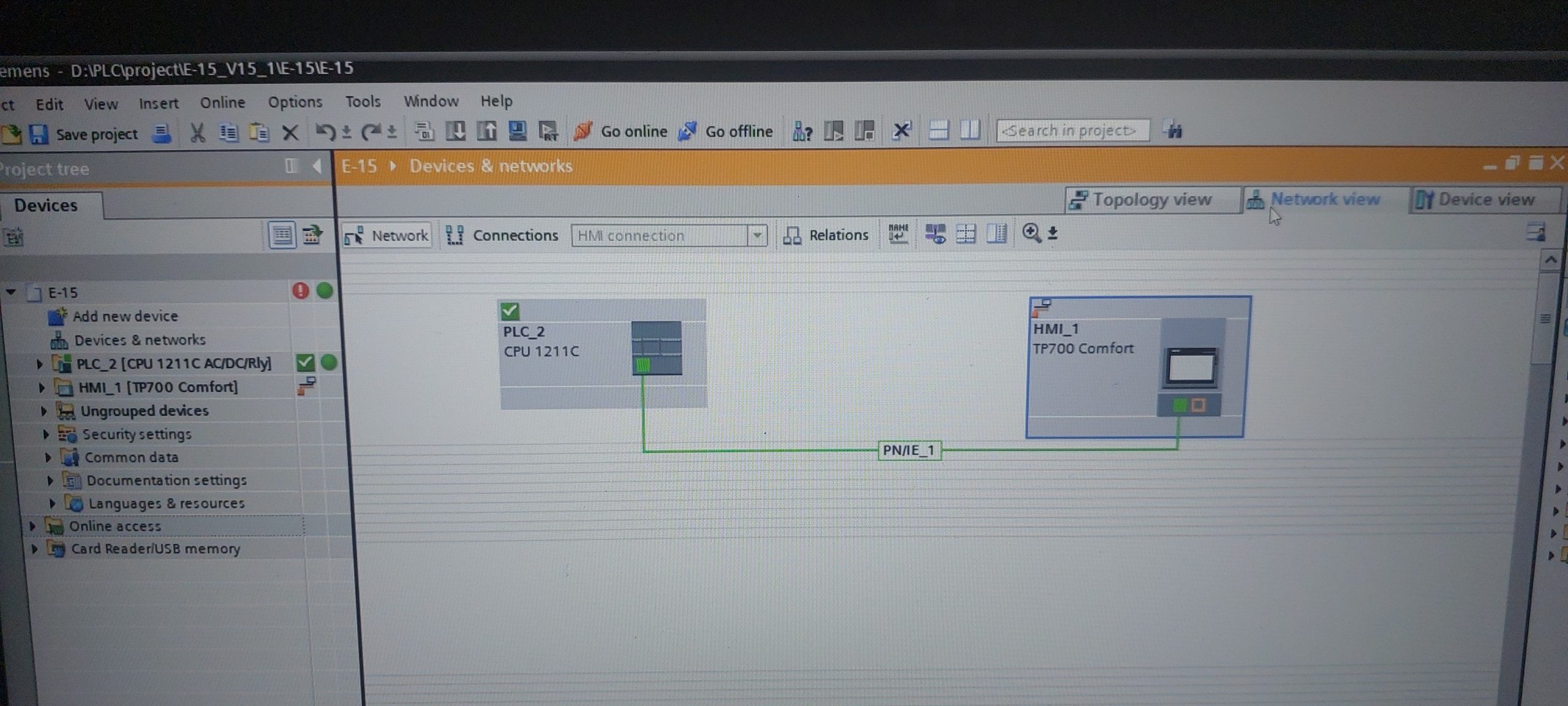The image size is (1568, 706).
Task: Toggle project tree overview display
Action: tap(282, 235)
